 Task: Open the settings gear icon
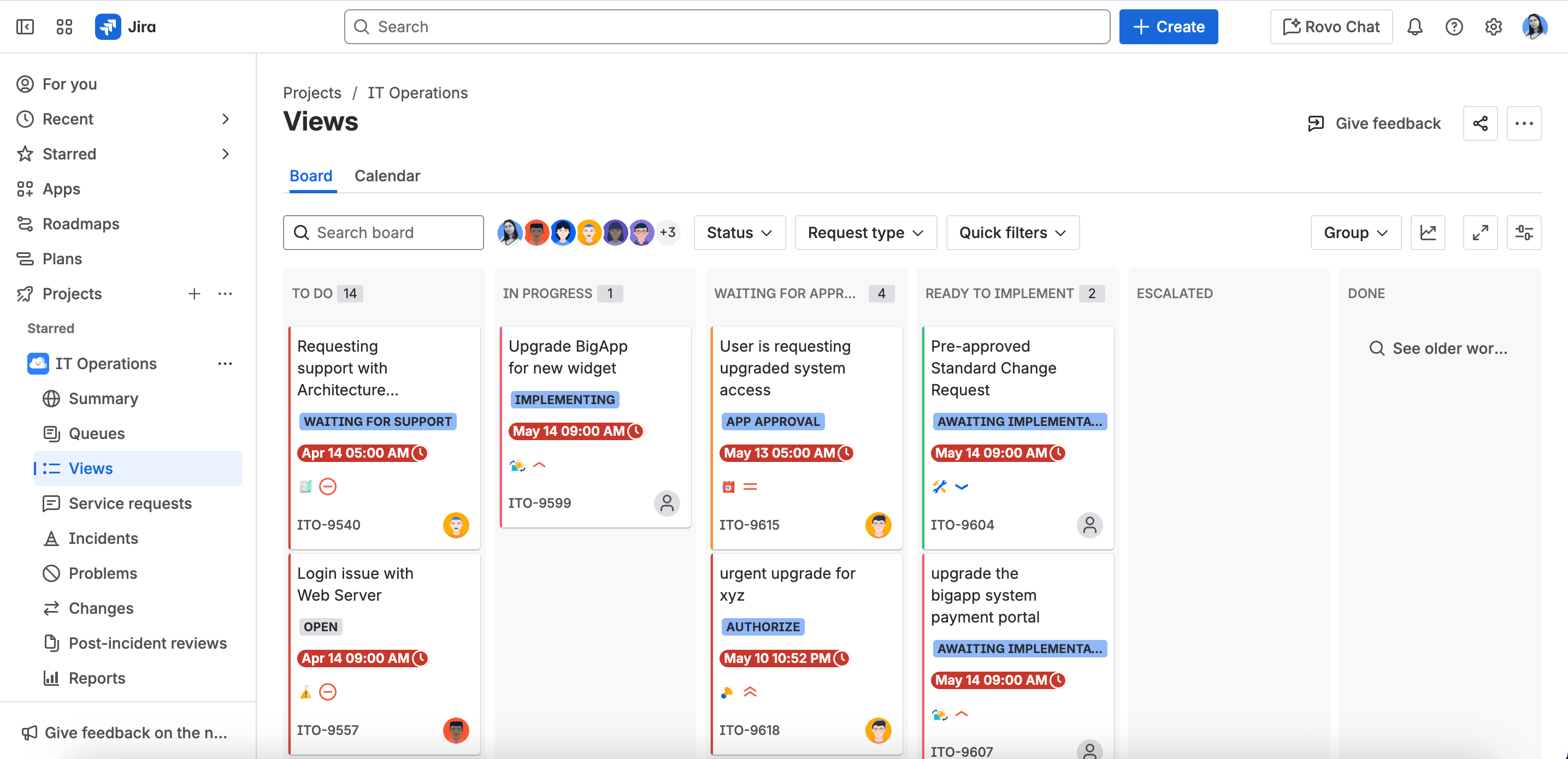pos(1493,27)
